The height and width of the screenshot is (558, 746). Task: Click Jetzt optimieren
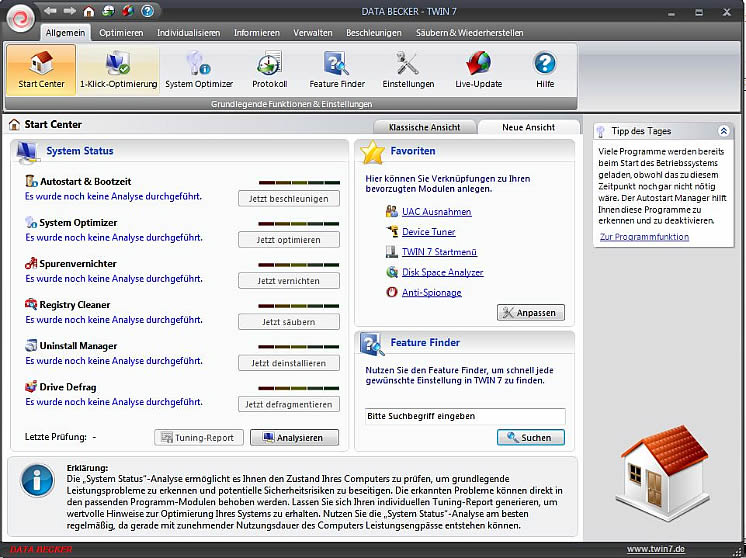[x=289, y=240]
